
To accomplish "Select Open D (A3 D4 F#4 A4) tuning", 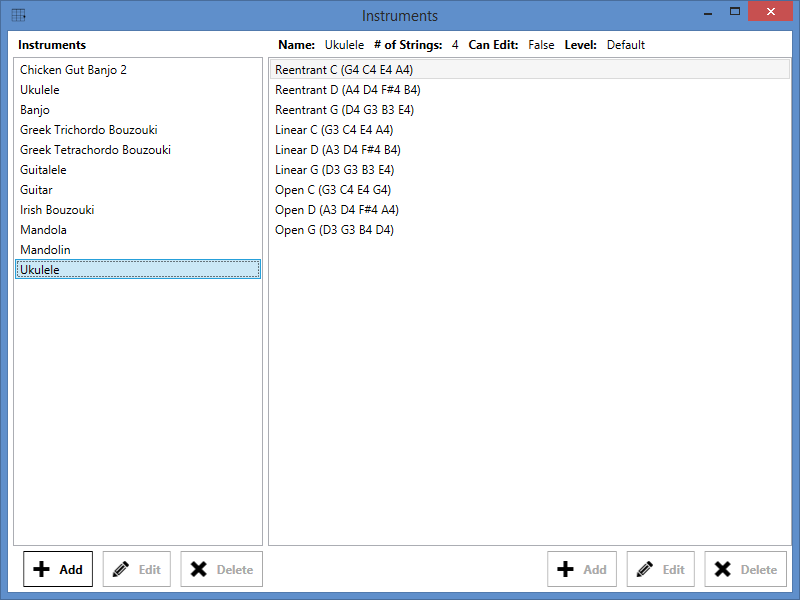I will click(337, 210).
